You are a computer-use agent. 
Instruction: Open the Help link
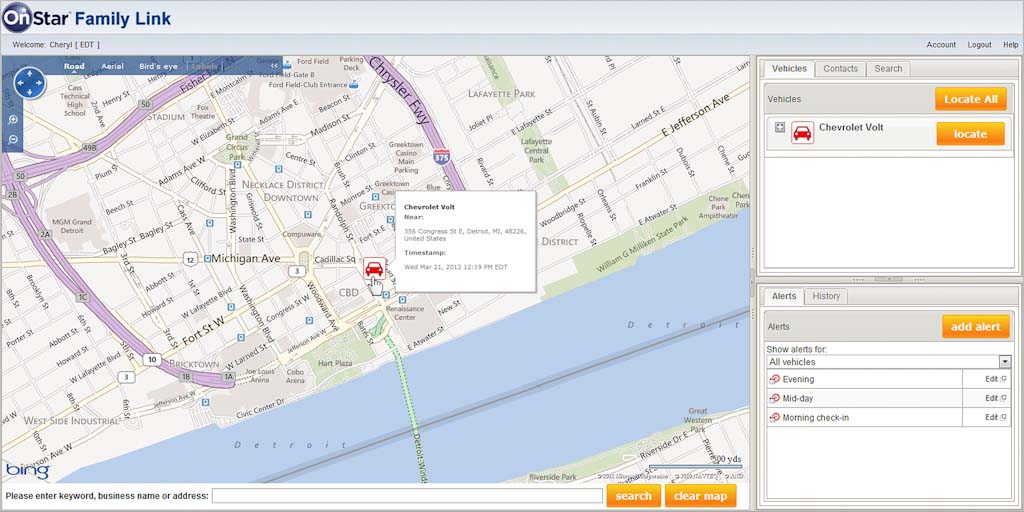tap(1010, 45)
